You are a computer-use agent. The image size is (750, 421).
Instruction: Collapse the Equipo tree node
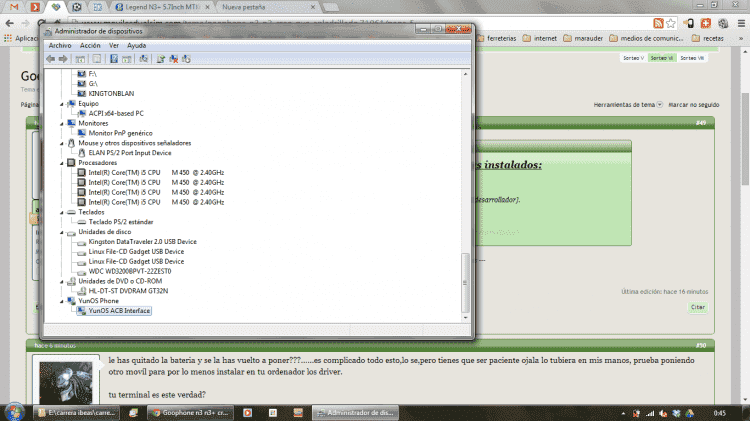[x=62, y=104]
